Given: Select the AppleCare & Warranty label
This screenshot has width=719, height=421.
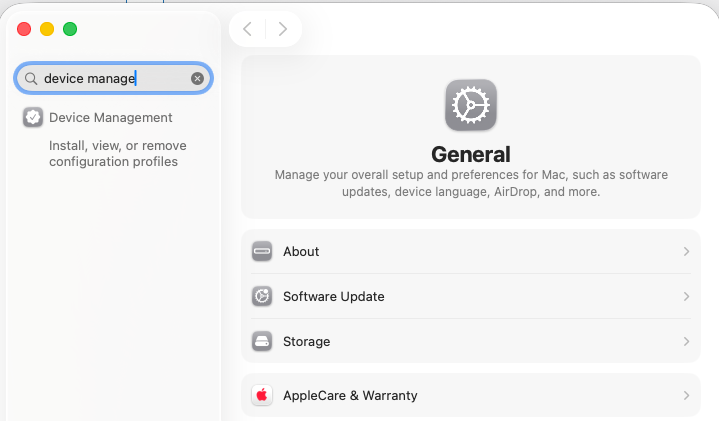Looking at the screenshot, I should pyautogui.click(x=350, y=396).
